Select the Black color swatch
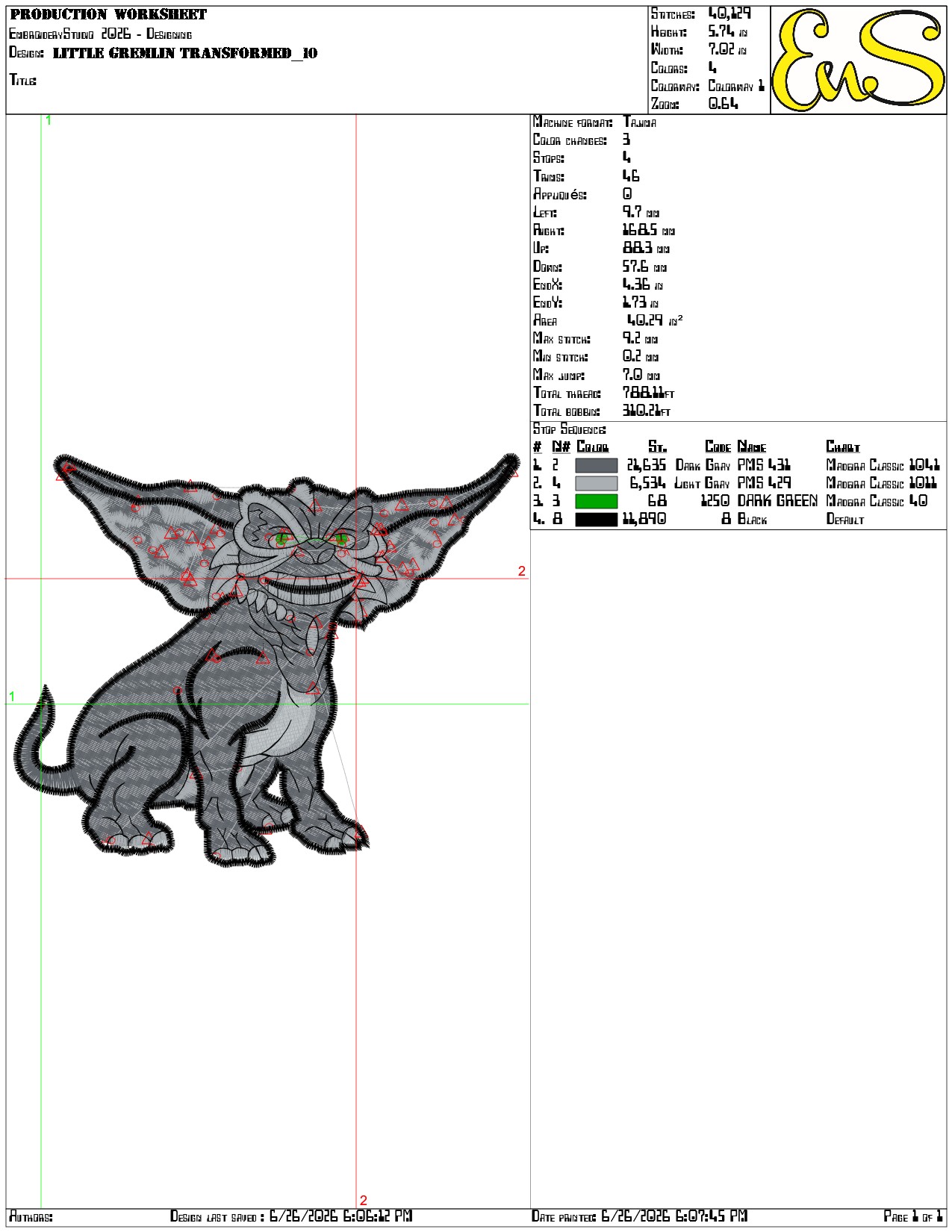The height and width of the screenshot is (1232, 952). 596,520
